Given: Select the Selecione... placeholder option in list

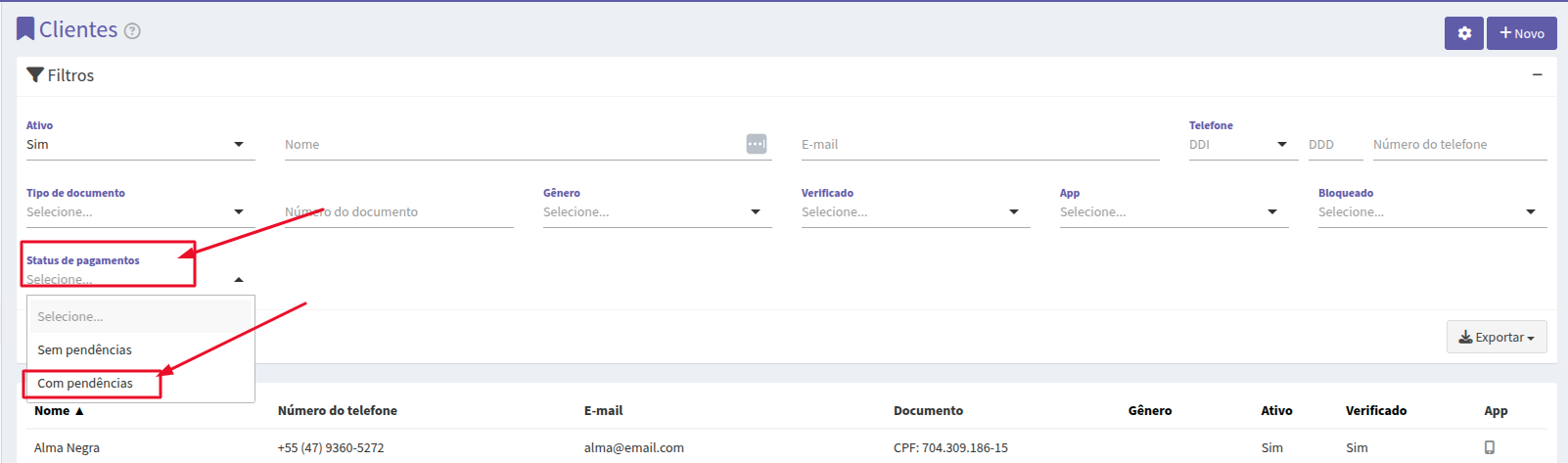Looking at the screenshot, I should point(140,317).
